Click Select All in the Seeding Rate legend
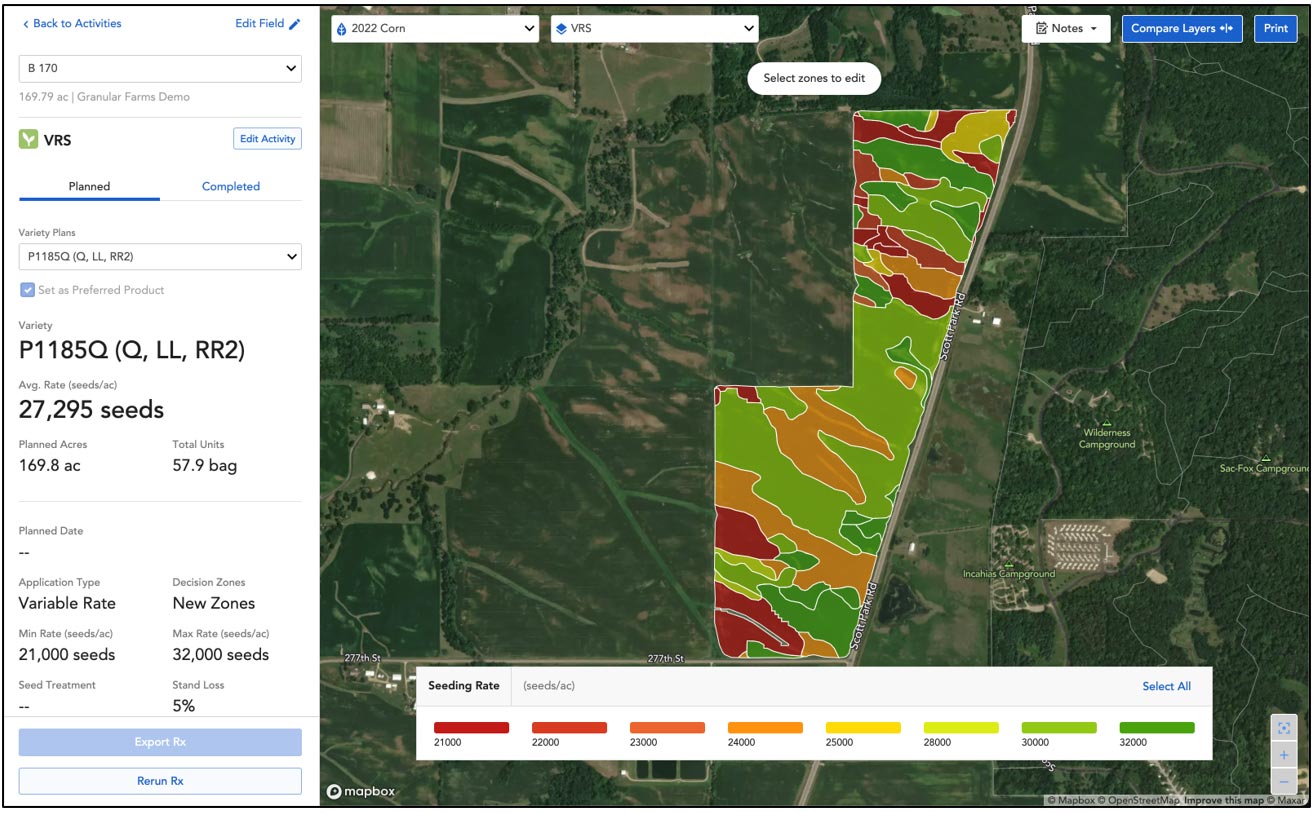This screenshot has height=813, width=1315. (1166, 686)
